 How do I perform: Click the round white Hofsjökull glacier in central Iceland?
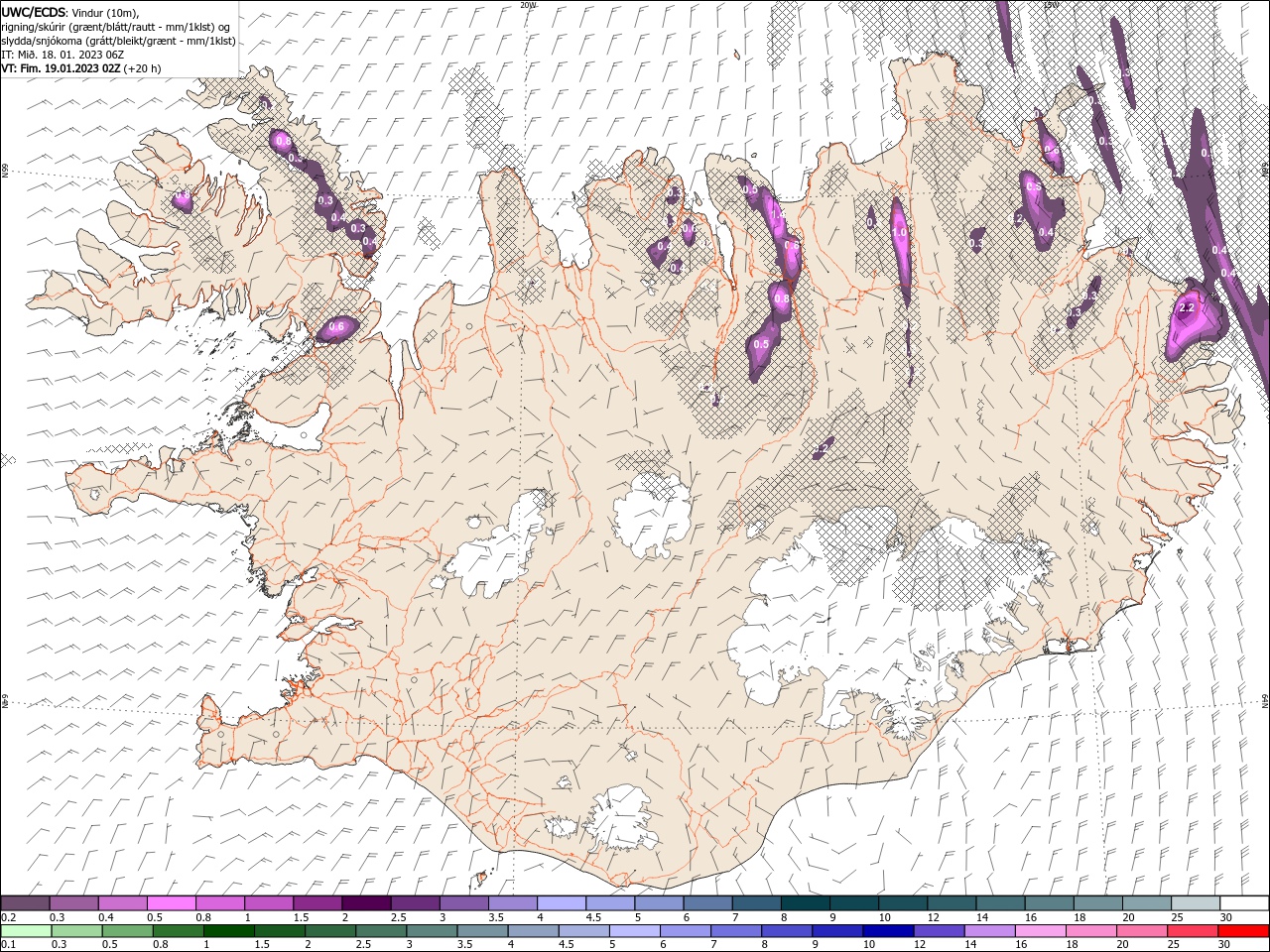[x=652, y=516]
